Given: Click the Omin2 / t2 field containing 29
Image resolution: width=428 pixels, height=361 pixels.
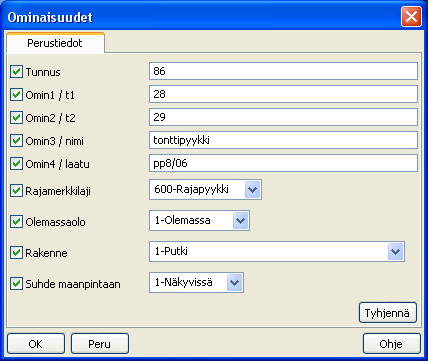Looking at the screenshot, I should (283, 117).
